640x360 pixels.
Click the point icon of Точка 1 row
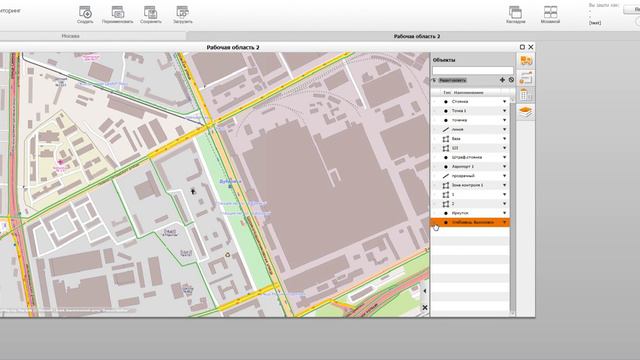446,111
